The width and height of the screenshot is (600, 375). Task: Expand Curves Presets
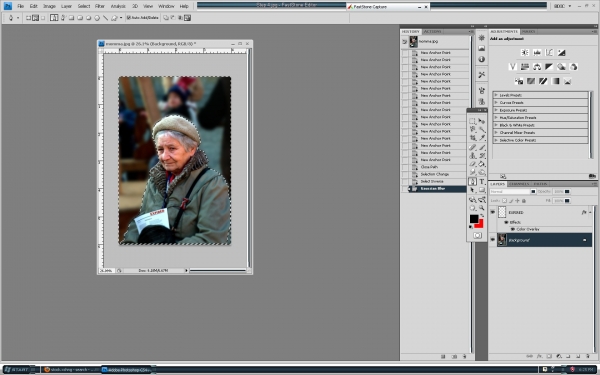click(x=496, y=103)
